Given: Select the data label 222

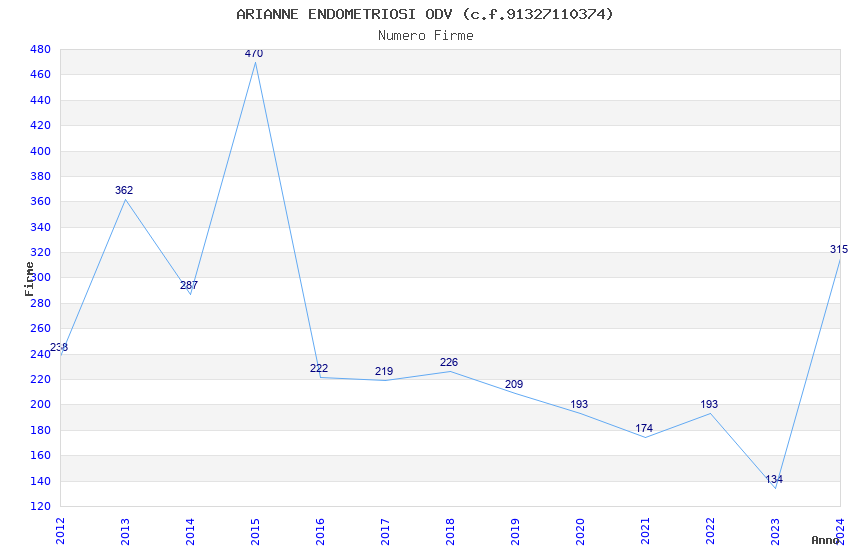Looking at the screenshot, I should pos(319,368).
